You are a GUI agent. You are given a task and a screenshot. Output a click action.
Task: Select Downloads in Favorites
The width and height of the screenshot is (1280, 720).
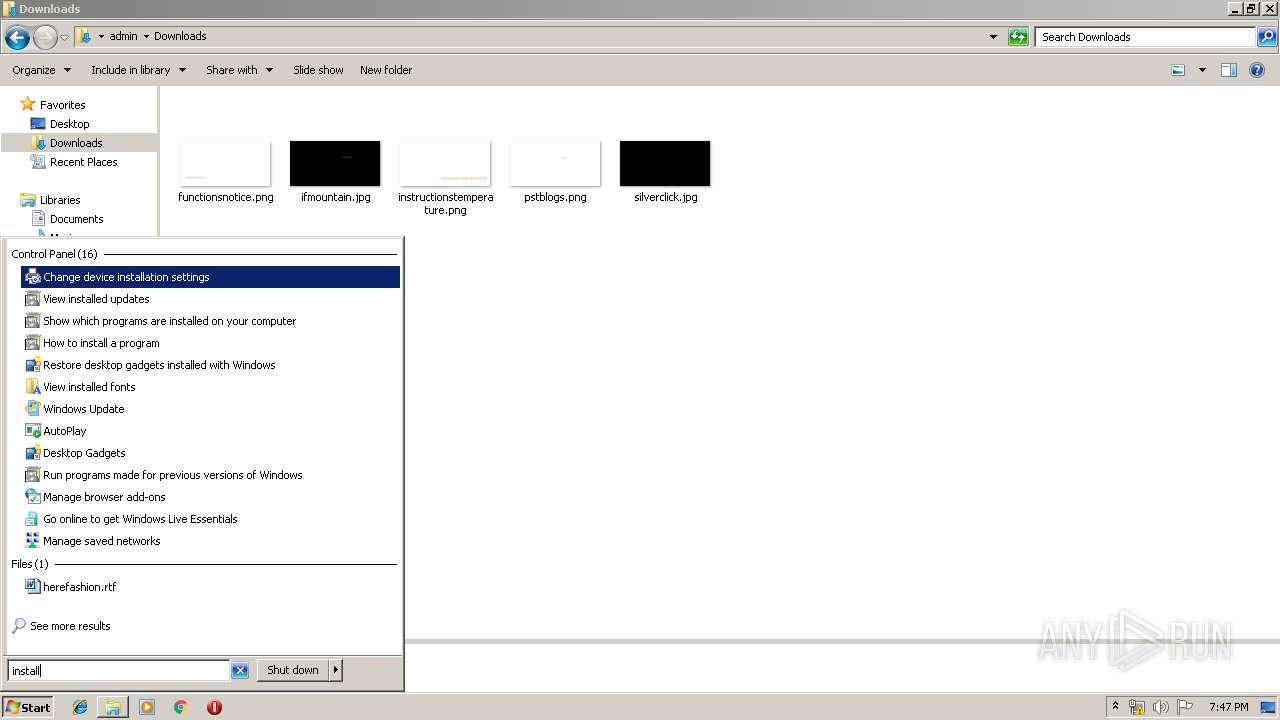[76, 143]
